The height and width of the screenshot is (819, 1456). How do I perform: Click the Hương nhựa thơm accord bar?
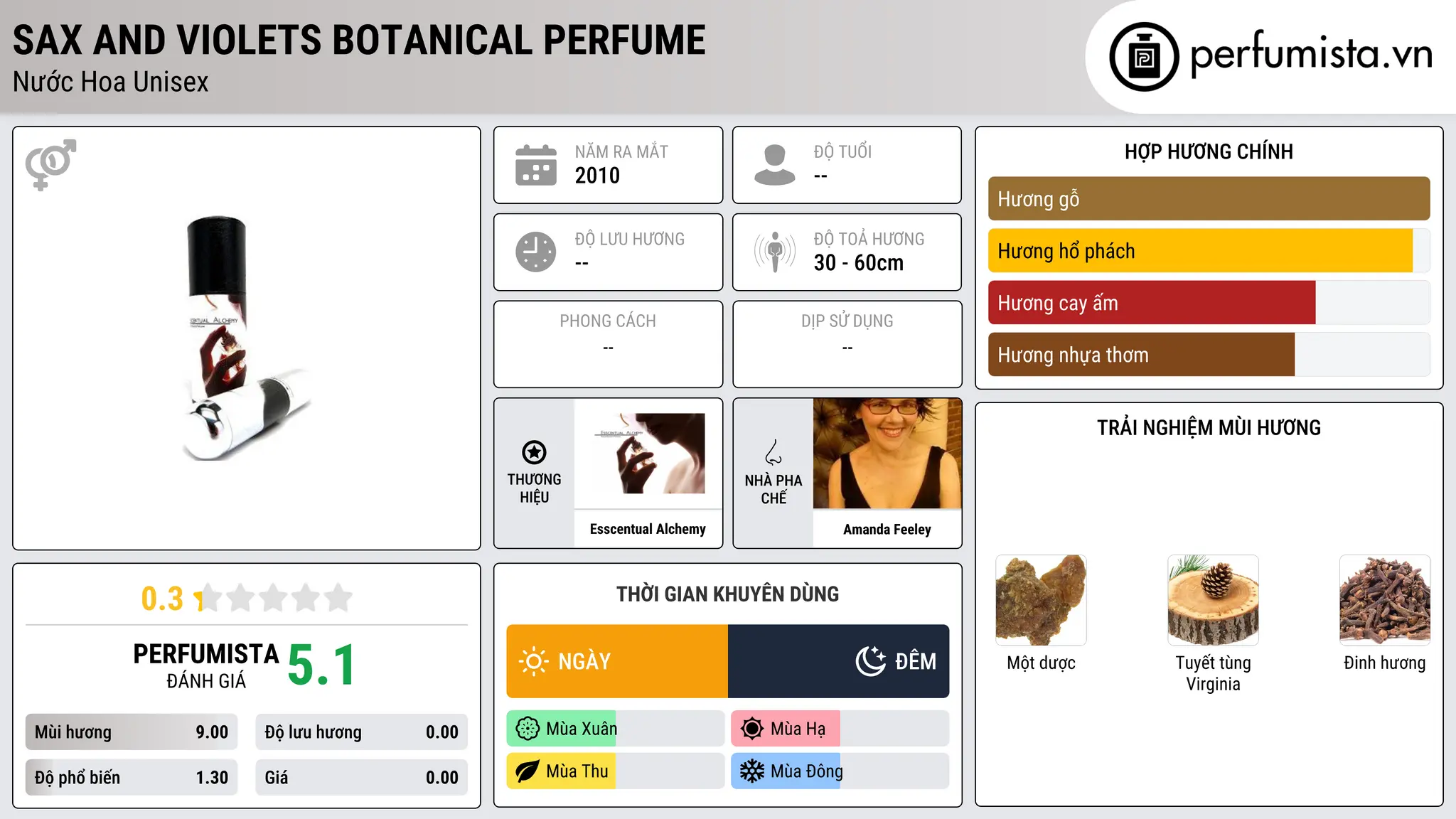click(x=1209, y=355)
